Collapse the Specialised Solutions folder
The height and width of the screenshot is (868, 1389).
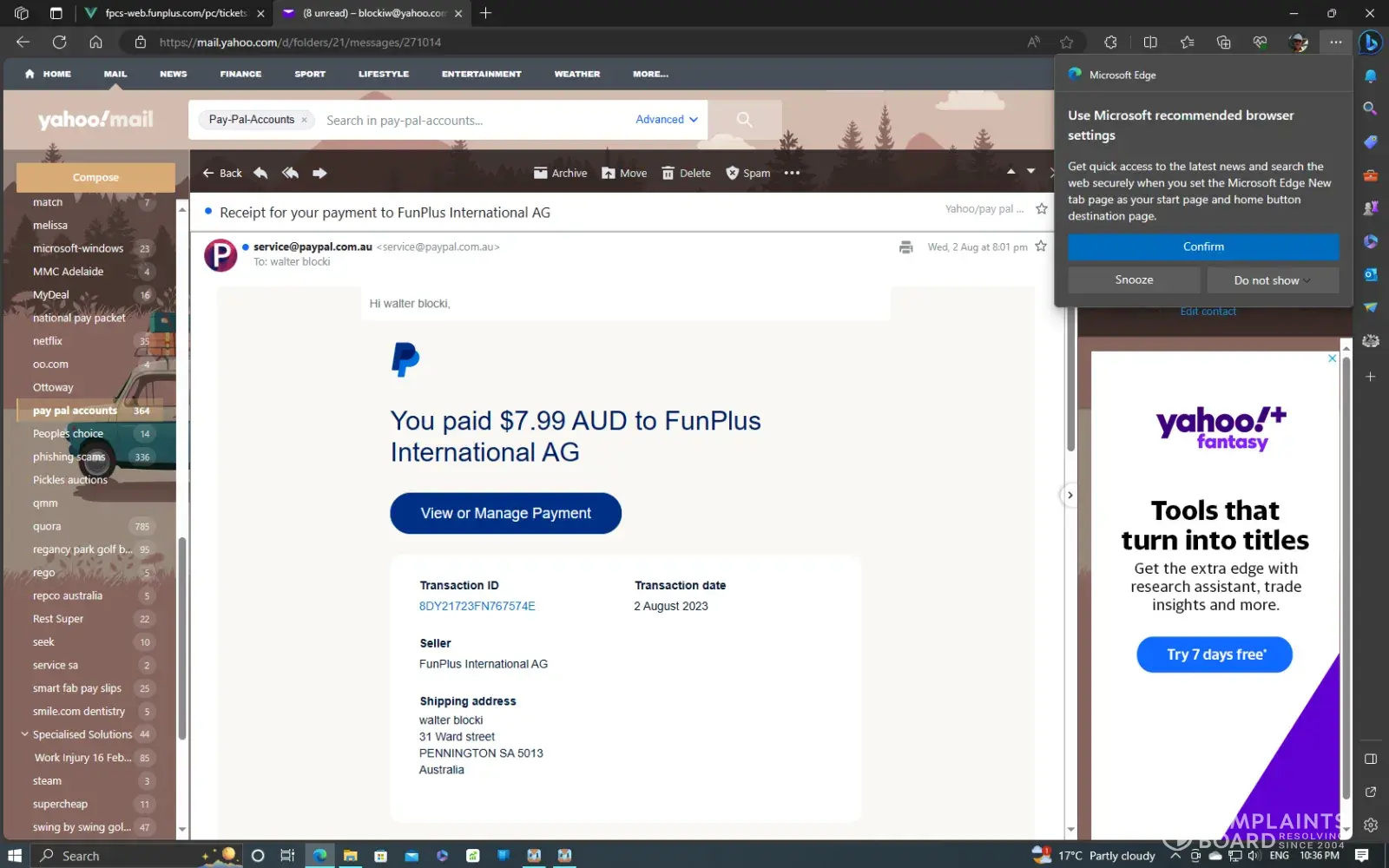(24, 734)
